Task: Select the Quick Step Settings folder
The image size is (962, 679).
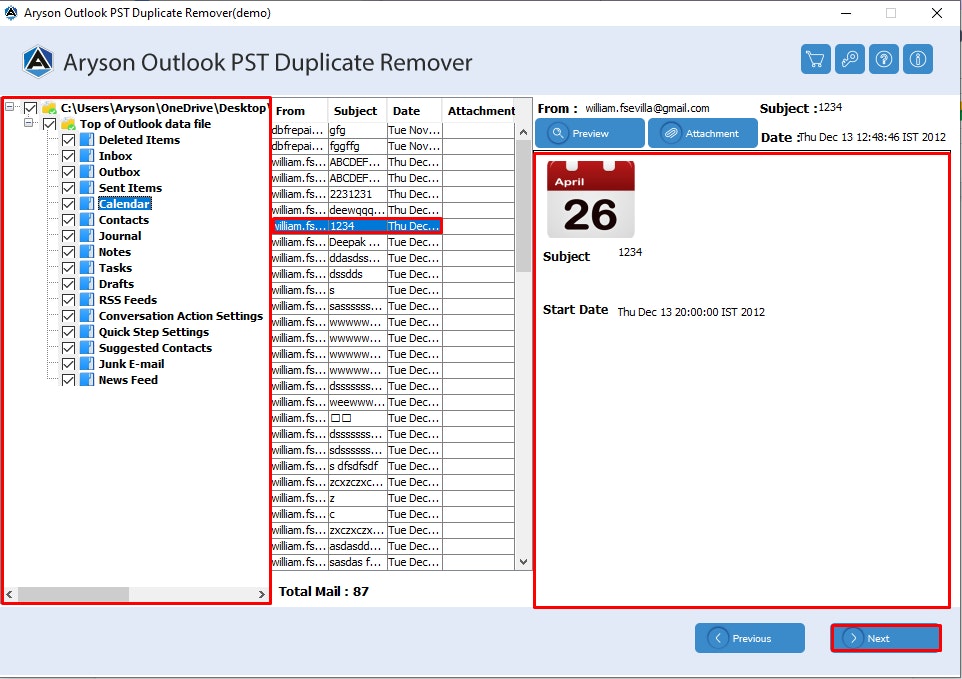Action: tap(153, 332)
